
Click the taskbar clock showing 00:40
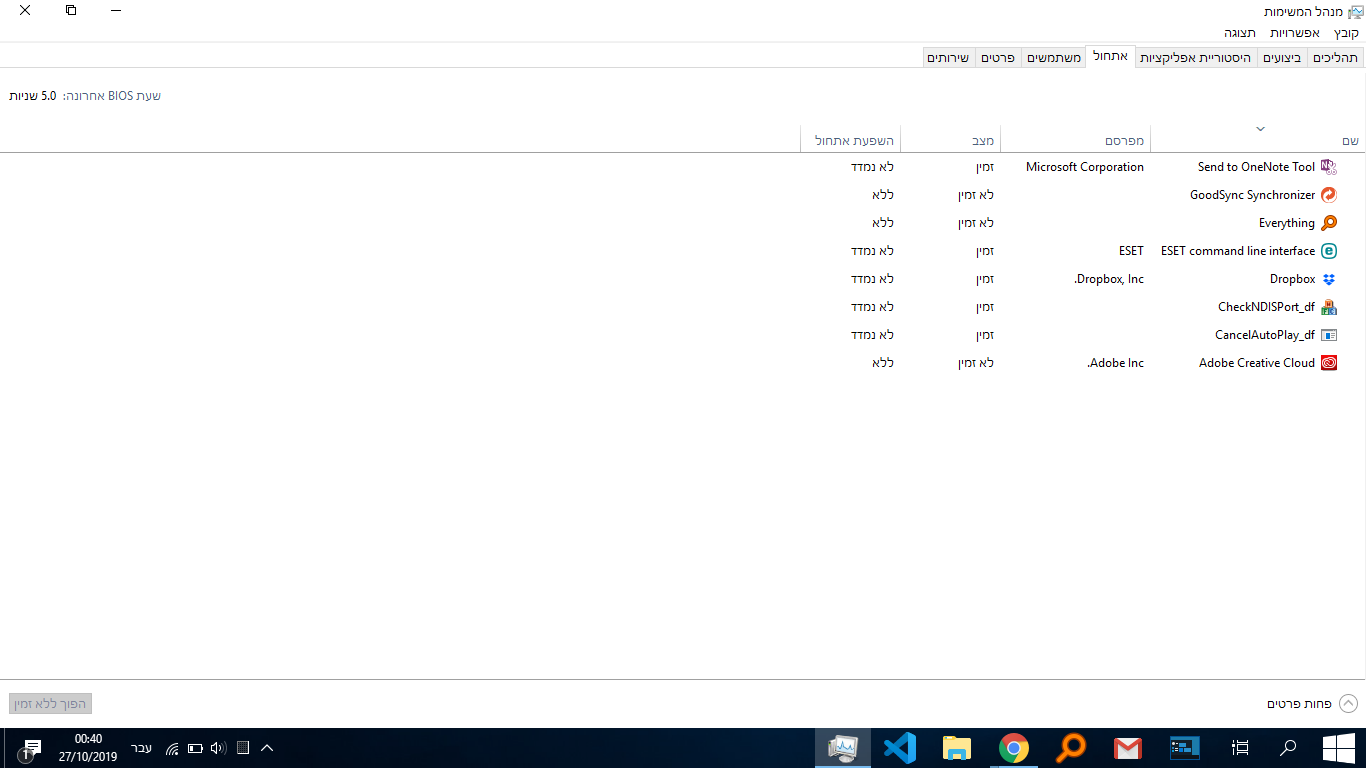(88, 748)
